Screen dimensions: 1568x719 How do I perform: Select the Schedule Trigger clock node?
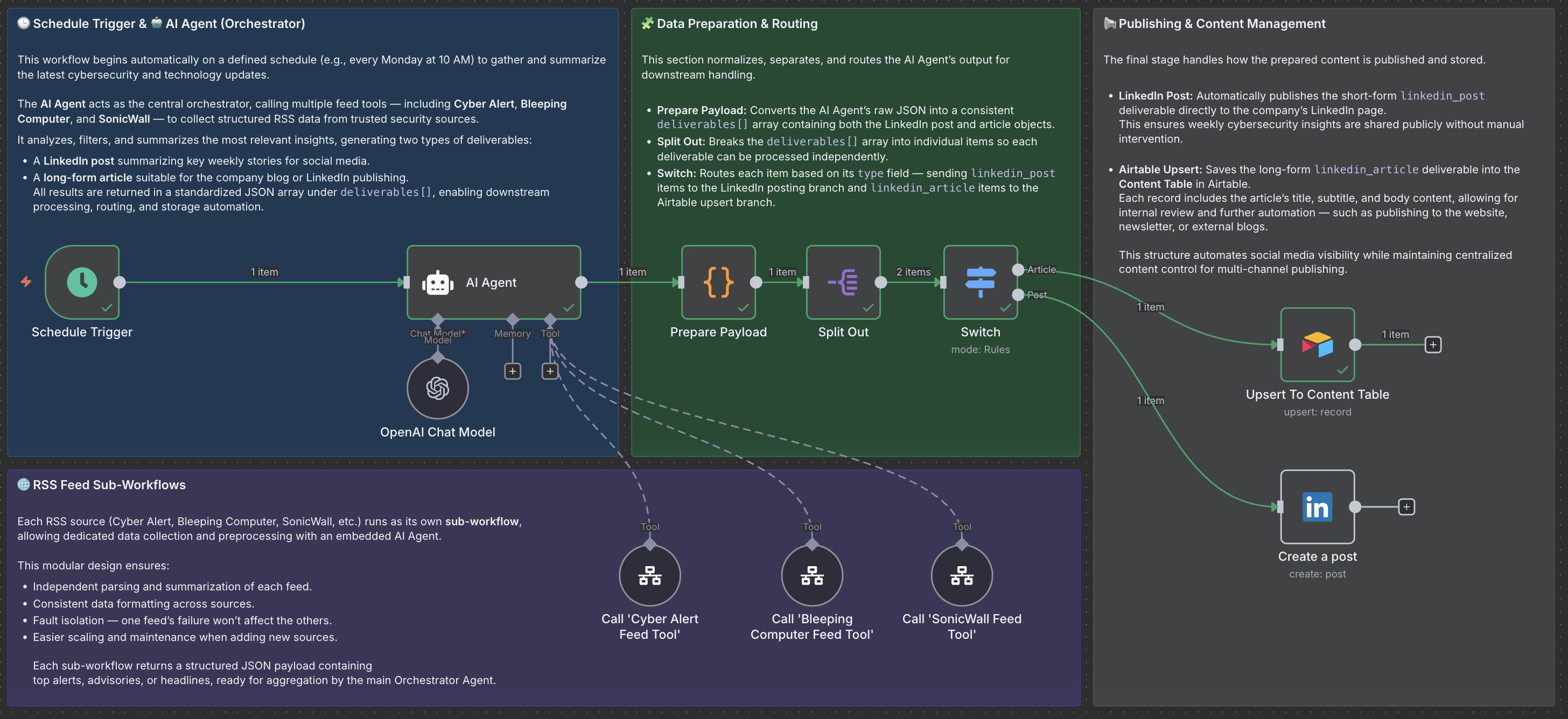click(x=82, y=282)
